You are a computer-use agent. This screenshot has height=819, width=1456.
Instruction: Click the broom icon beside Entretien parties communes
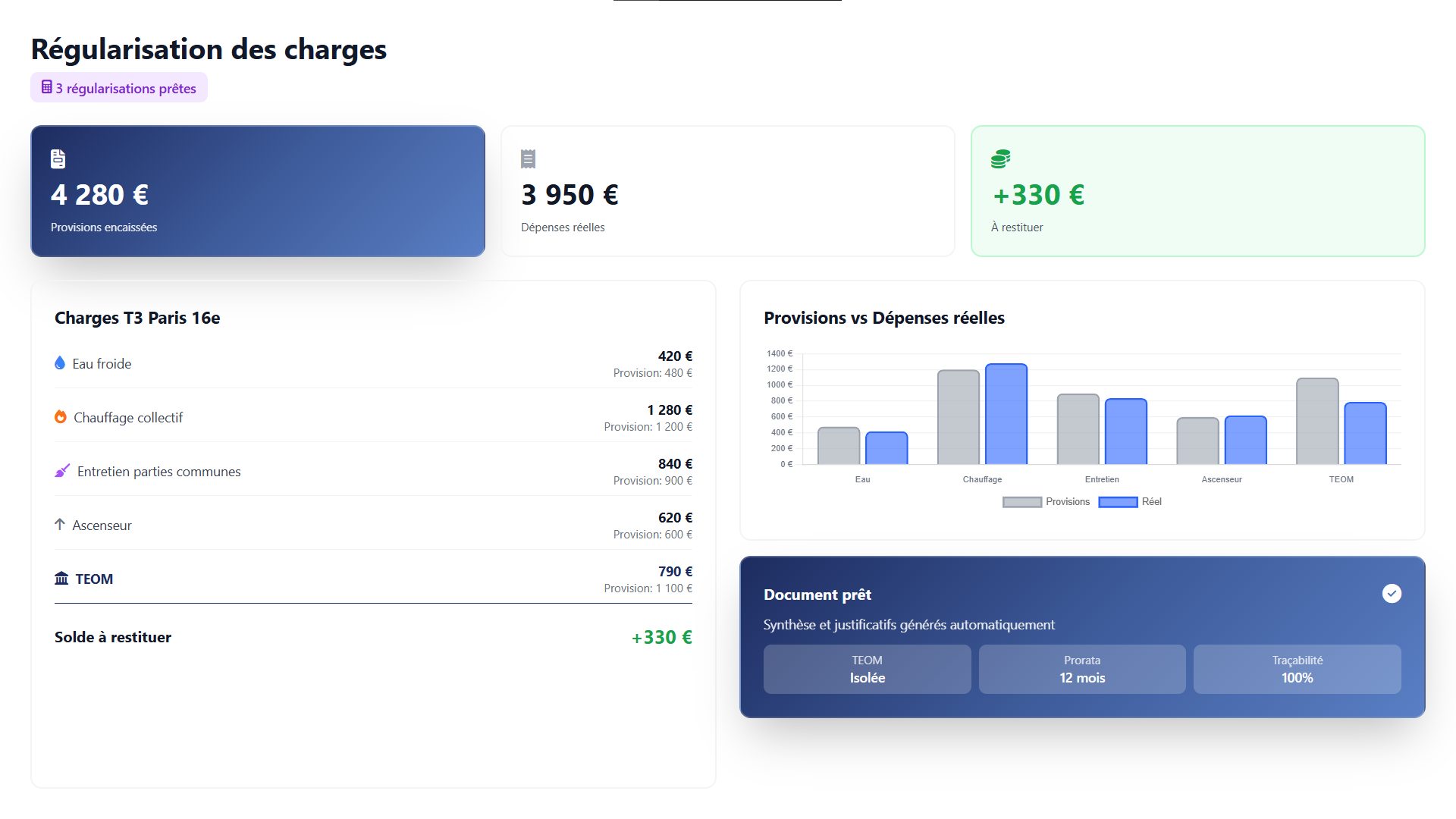click(x=62, y=471)
